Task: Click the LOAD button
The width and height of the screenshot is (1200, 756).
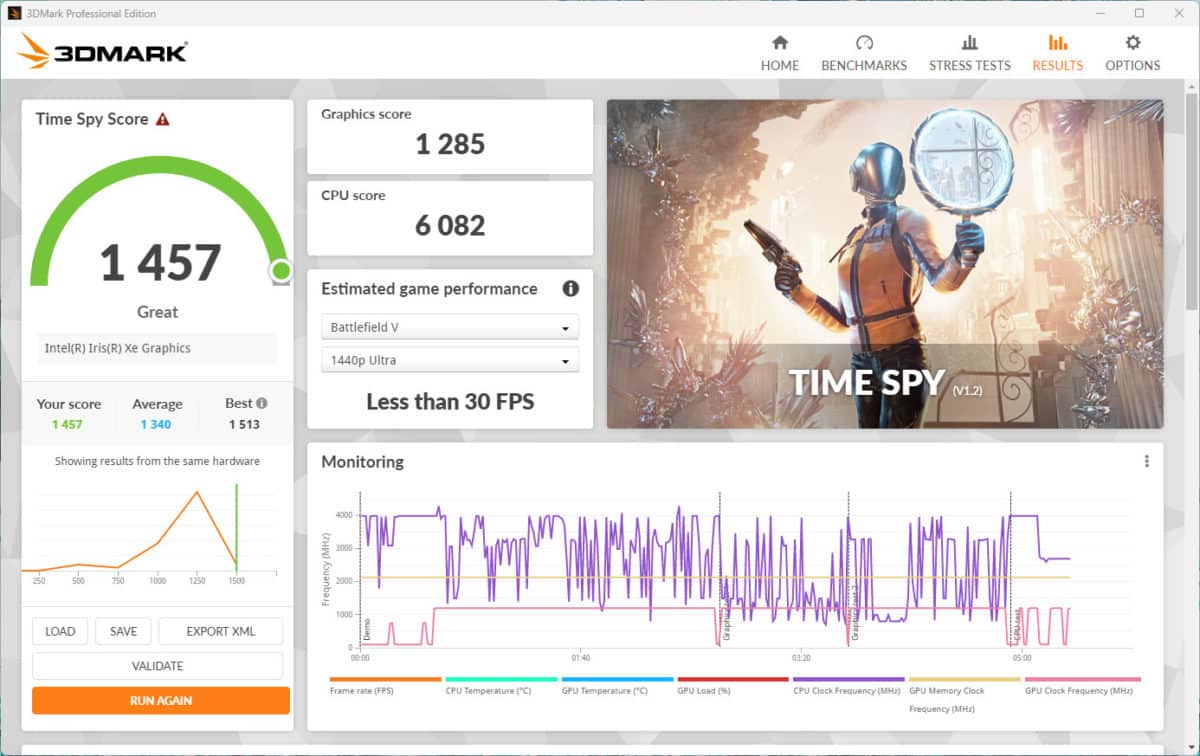Action: click(60, 631)
